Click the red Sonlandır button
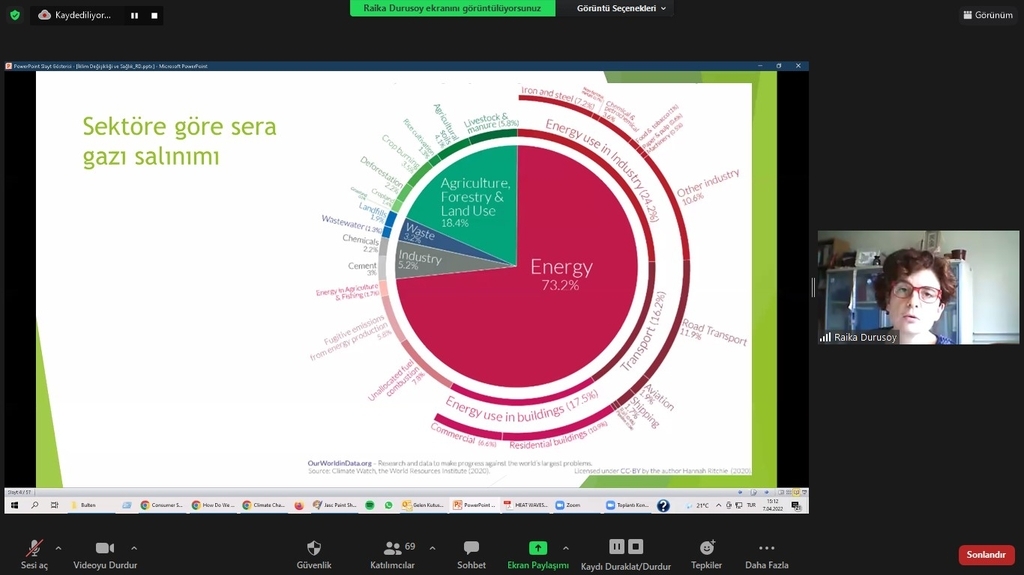 point(986,554)
